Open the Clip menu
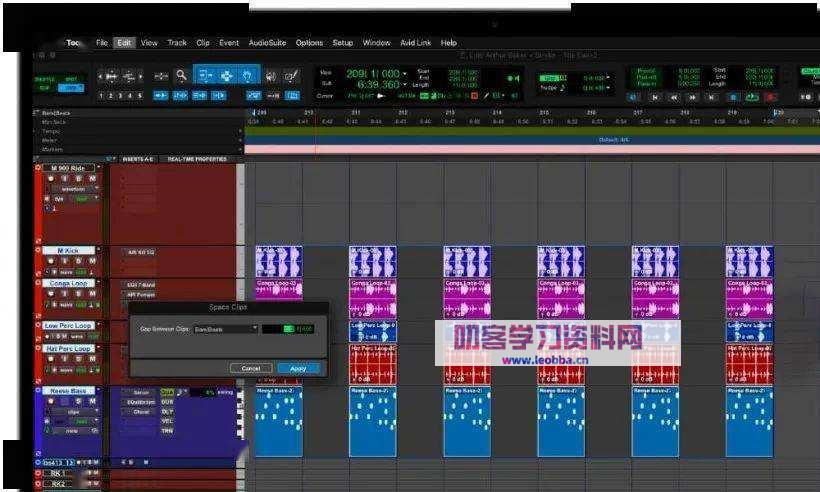 click(x=203, y=43)
